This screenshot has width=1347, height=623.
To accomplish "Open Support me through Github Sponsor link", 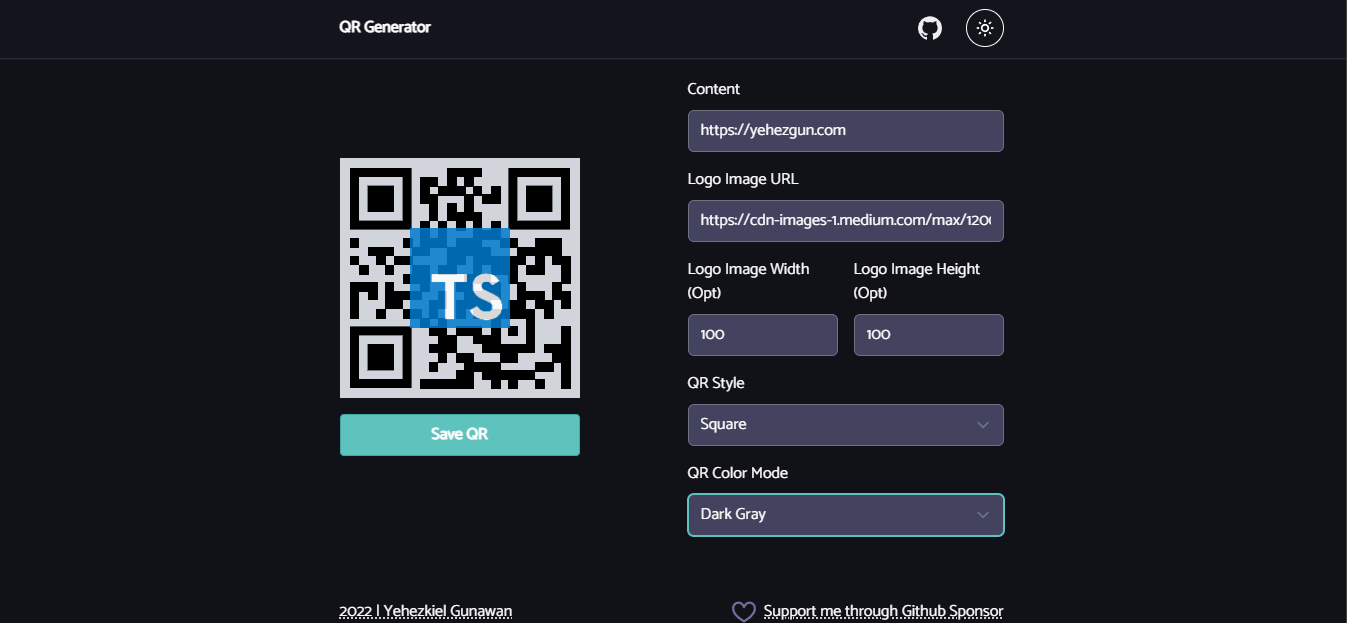I will pyautogui.click(x=883, y=611).
